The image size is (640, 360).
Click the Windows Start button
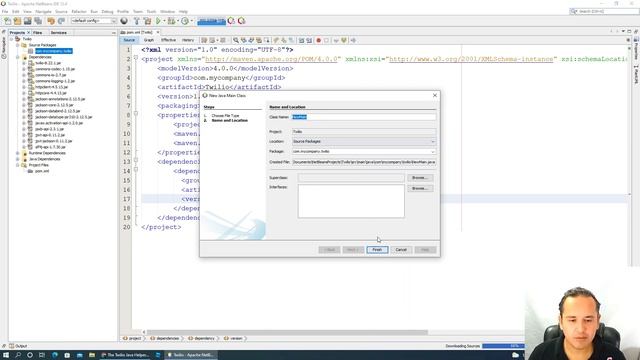click(6, 355)
